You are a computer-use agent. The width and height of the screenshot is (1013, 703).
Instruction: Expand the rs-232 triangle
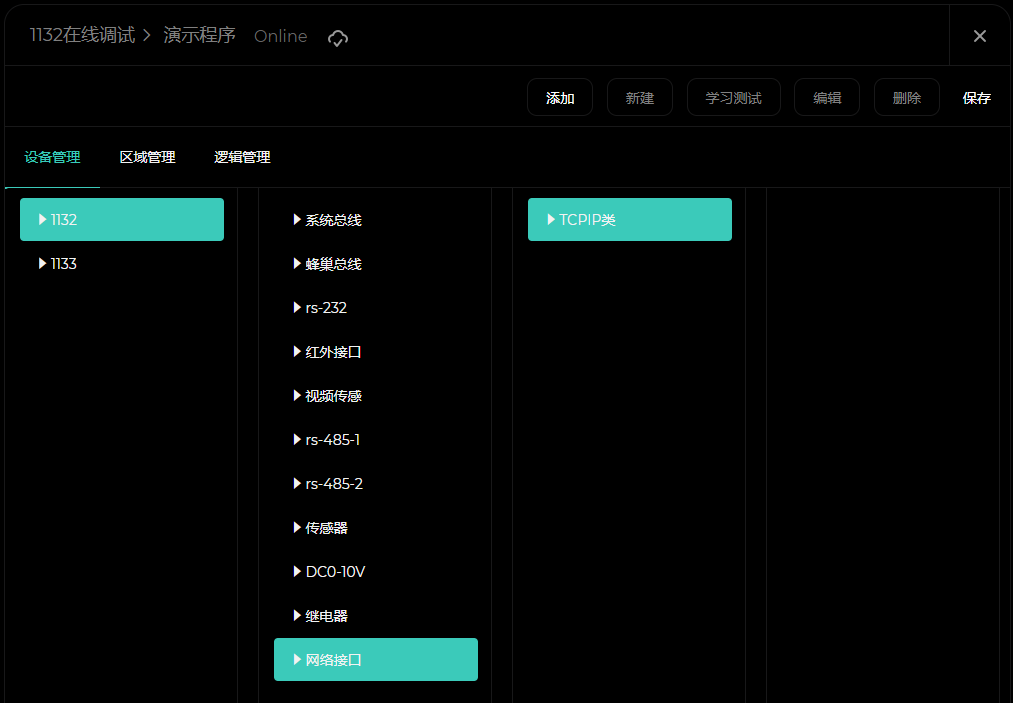tap(297, 308)
